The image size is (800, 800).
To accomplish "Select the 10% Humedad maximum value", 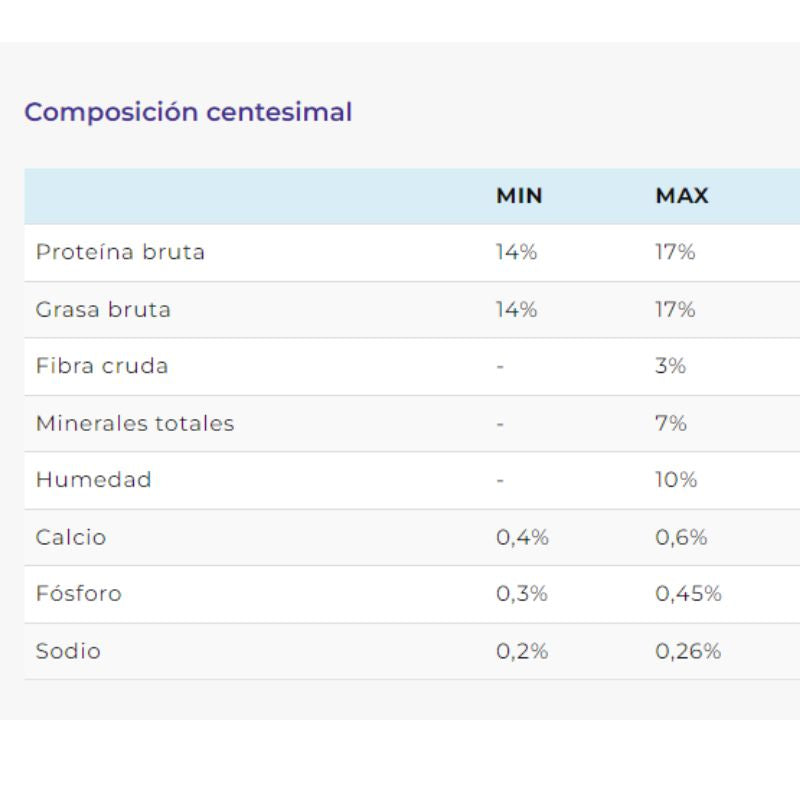I will click(x=676, y=480).
